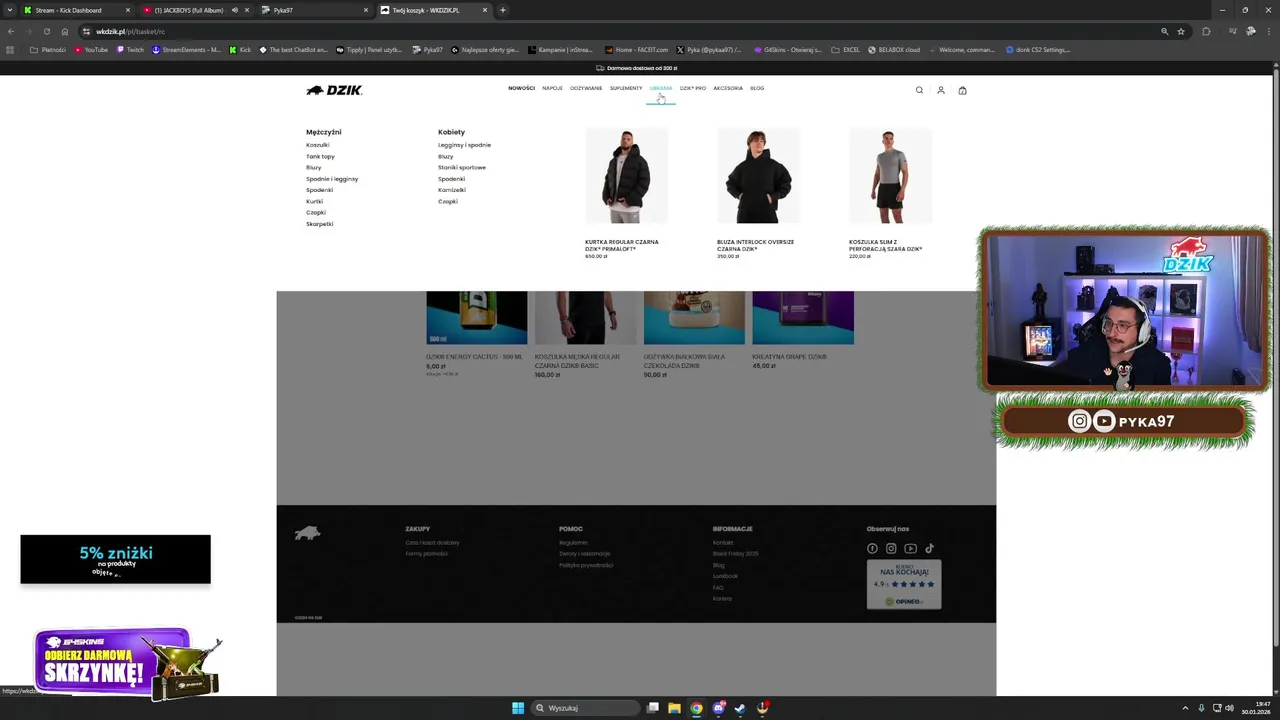
Task: Open File Explorer from the taskbar
Action: 674,708
